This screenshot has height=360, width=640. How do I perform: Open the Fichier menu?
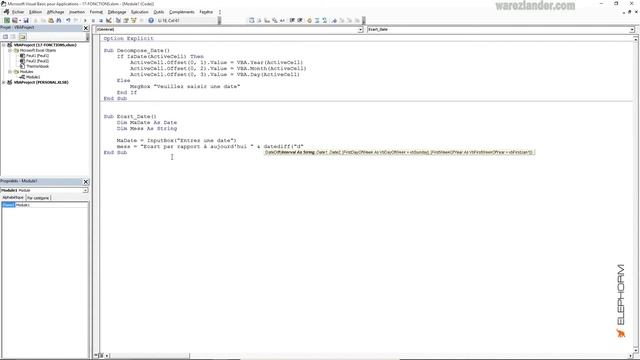[18, 12]
